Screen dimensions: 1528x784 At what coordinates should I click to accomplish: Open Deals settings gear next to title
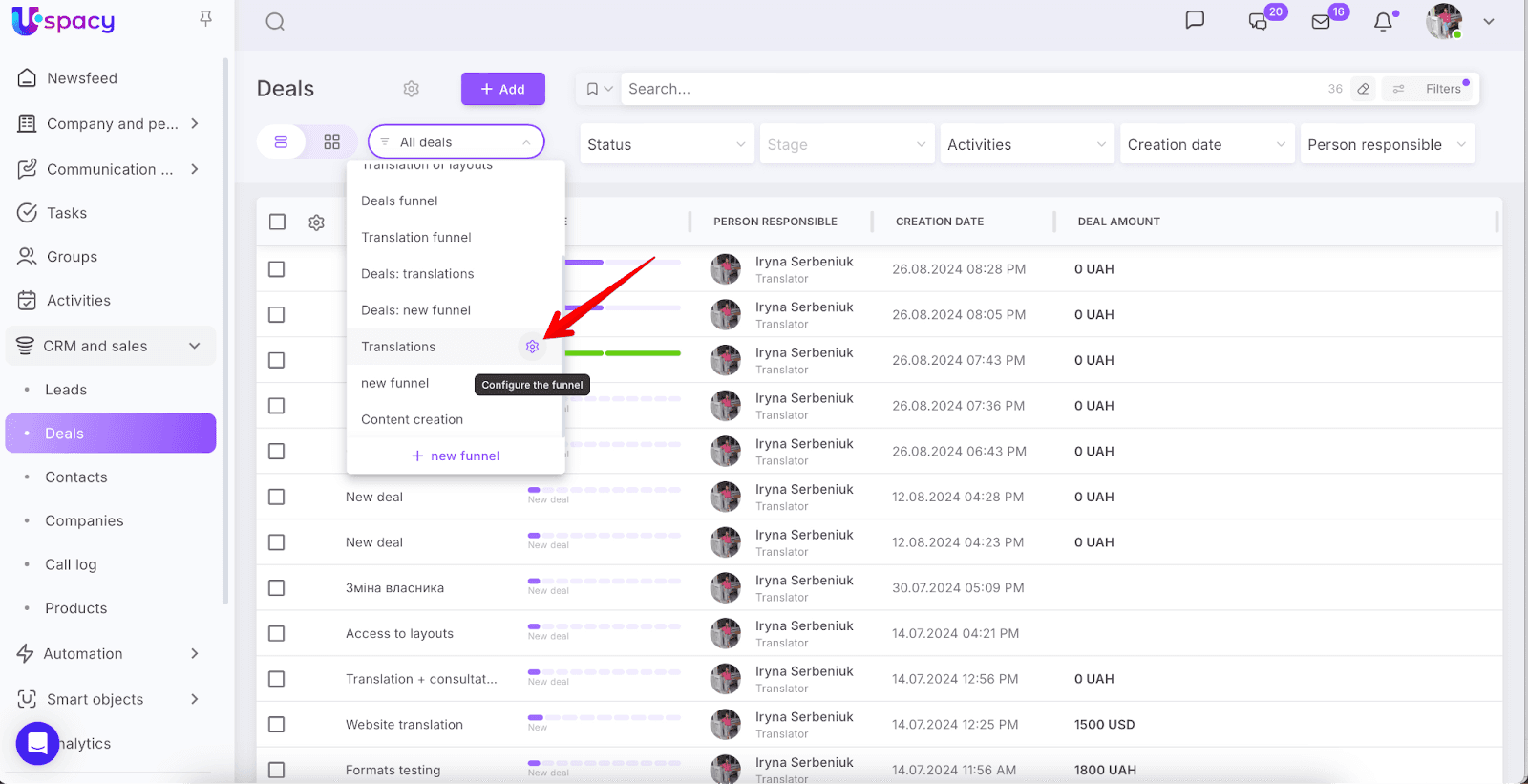411,89
